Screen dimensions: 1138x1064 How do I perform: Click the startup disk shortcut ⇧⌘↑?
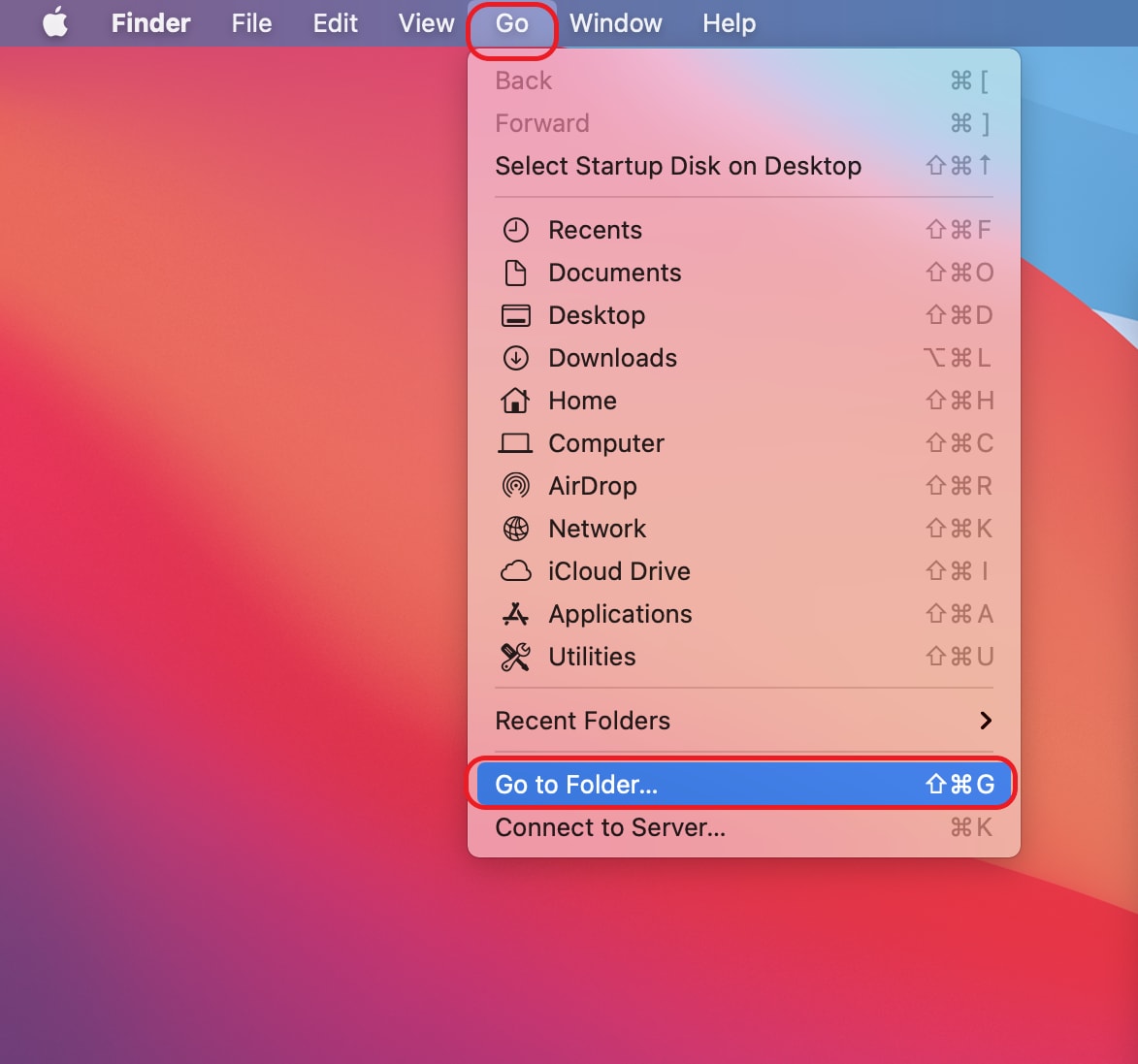click(x=958, y=166)
